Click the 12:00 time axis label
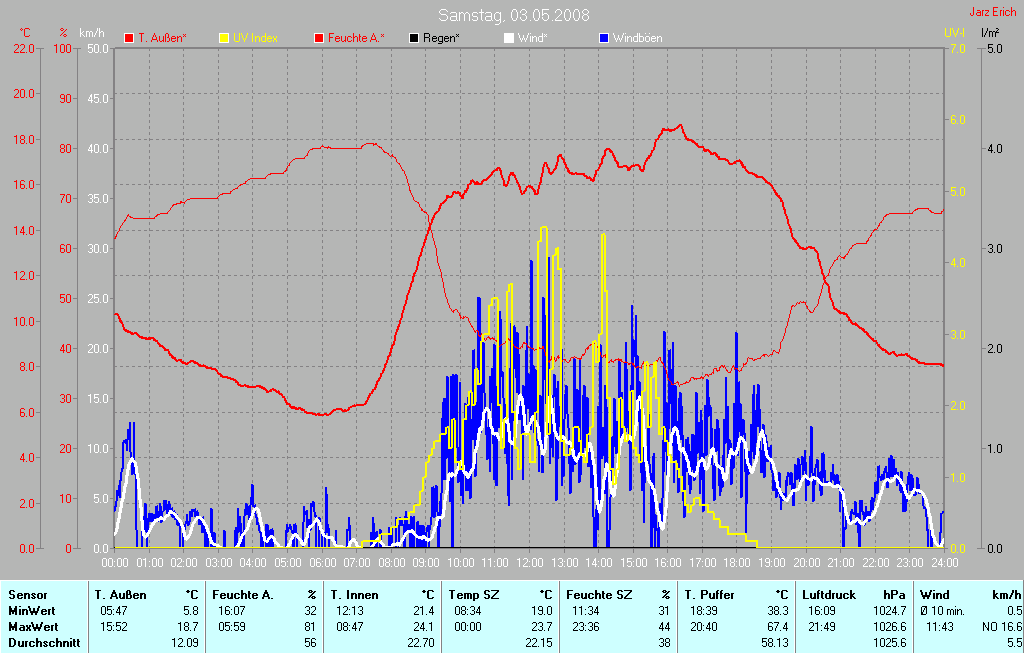The width and height of the screenshot is (1024, 653). 530,563
